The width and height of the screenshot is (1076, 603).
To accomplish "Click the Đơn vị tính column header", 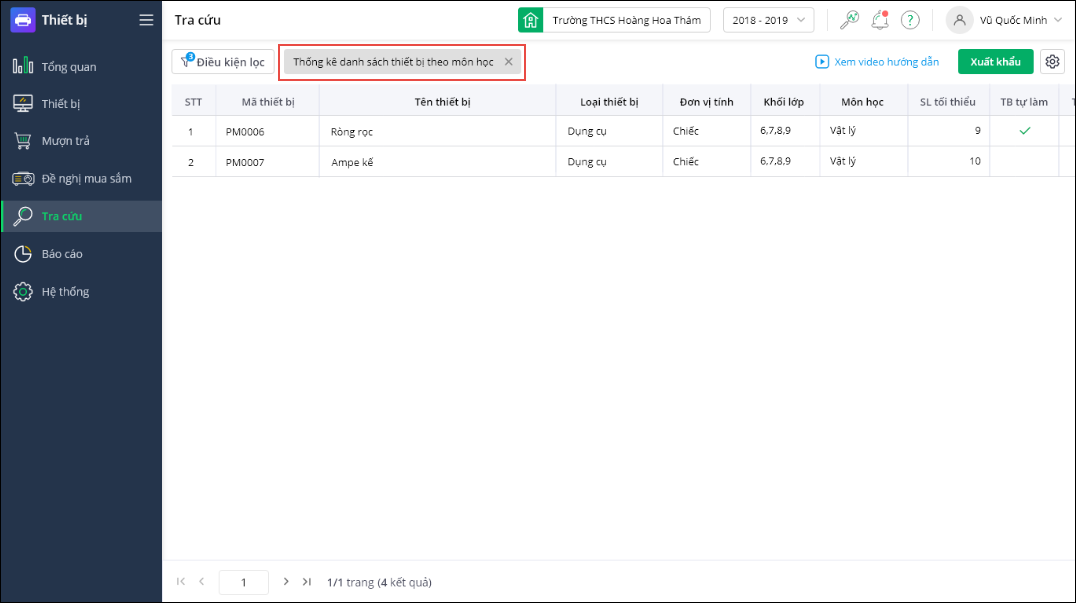I will coord(707,102).
